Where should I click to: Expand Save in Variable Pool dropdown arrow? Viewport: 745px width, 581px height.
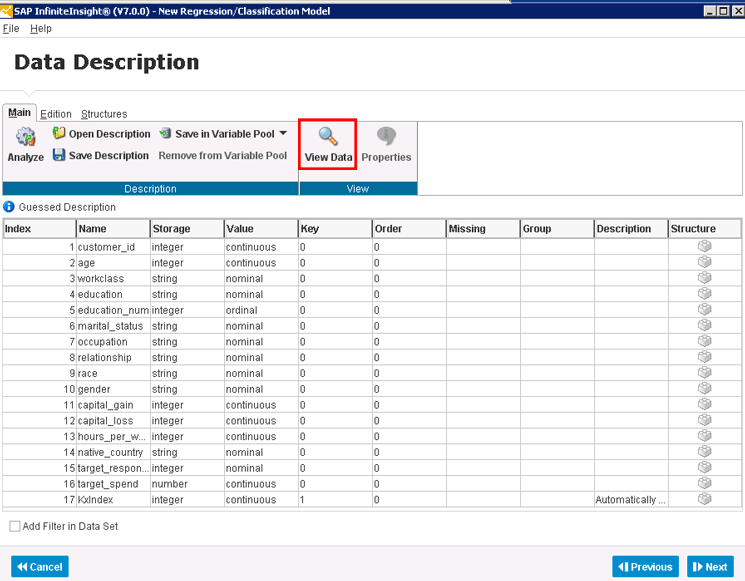tap(283, 133)
